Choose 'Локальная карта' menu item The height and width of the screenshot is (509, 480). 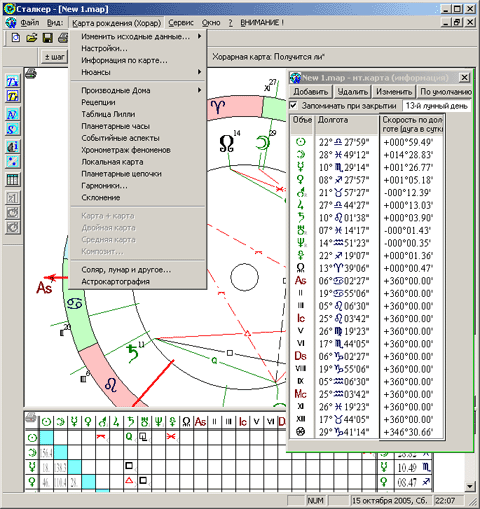[139, 162]
